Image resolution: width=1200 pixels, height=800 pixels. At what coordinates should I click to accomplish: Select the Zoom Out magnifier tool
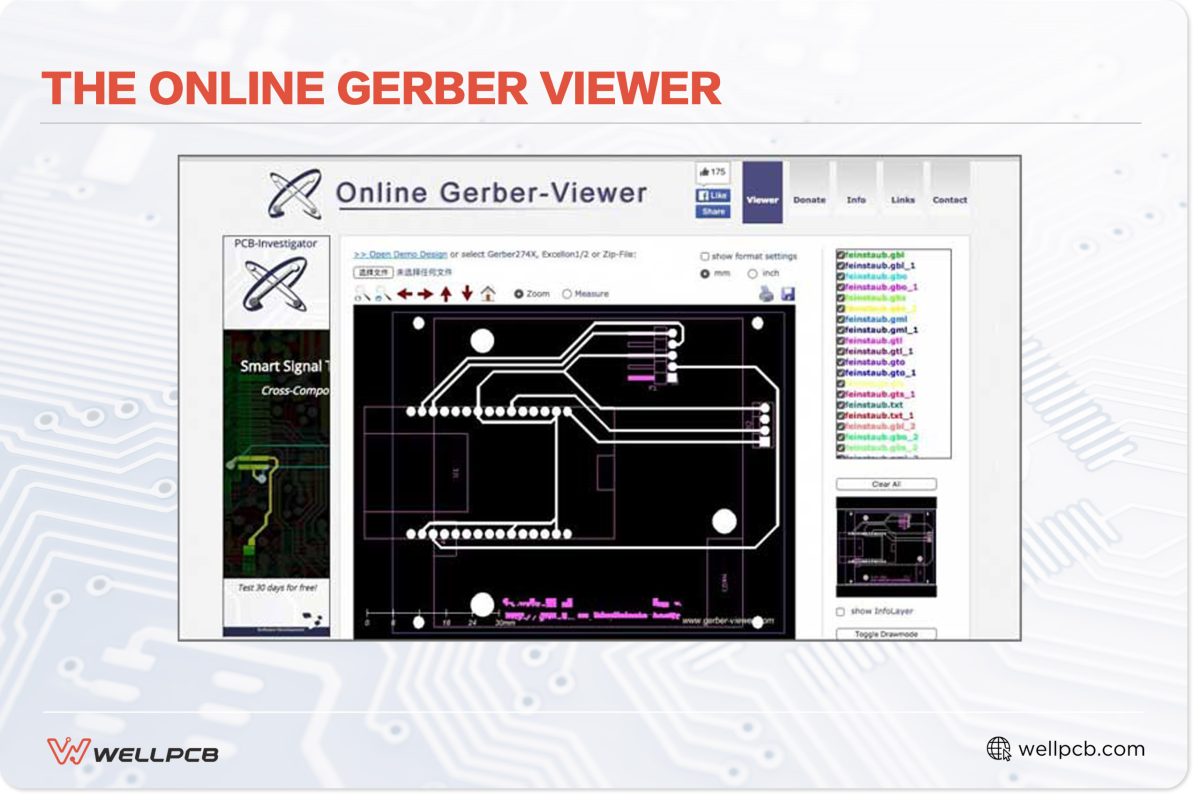coord(379,296)
